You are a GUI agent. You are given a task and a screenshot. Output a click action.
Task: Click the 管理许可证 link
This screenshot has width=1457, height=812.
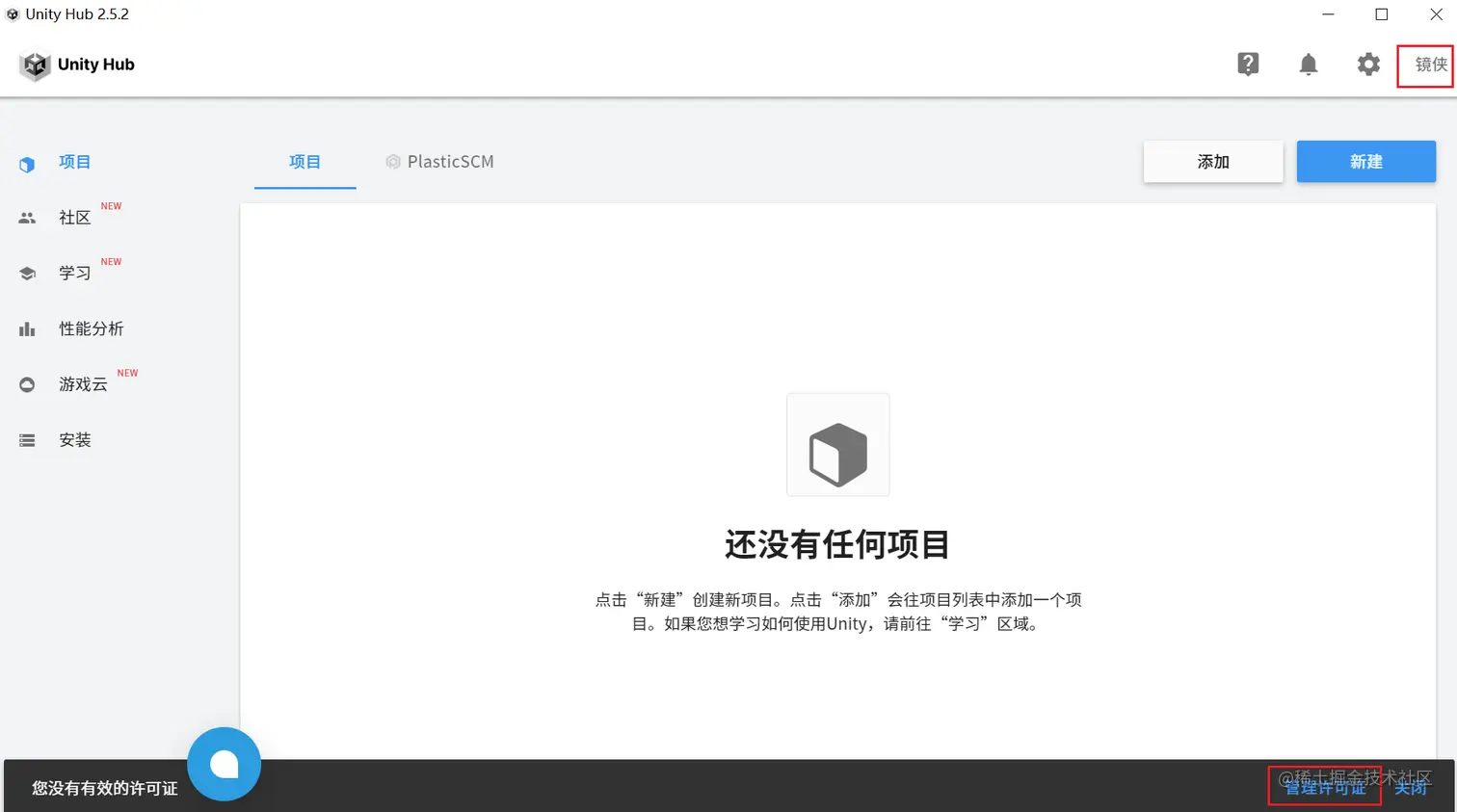click(x=1325, y=788)
